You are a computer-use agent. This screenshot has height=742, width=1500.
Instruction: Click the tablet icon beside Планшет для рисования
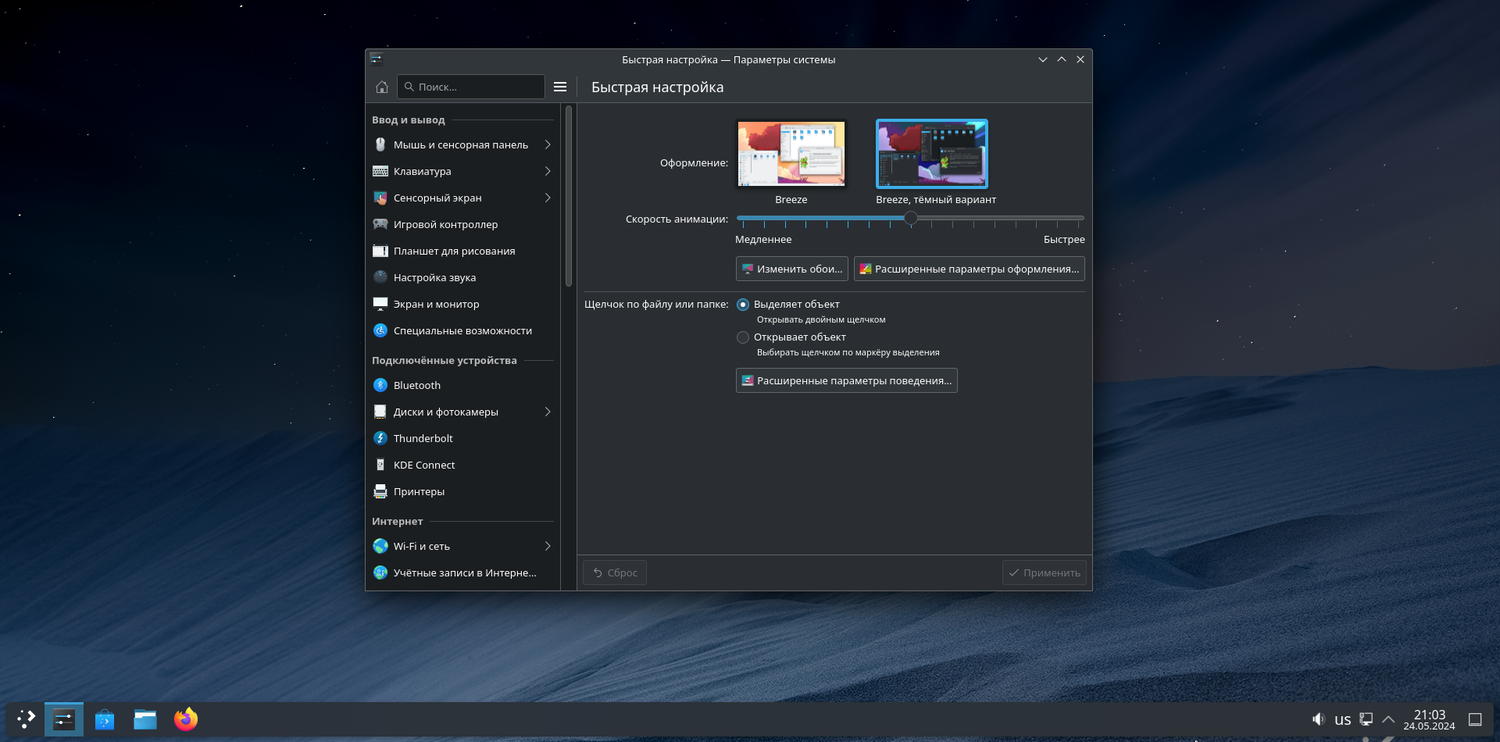pos(380,251)
